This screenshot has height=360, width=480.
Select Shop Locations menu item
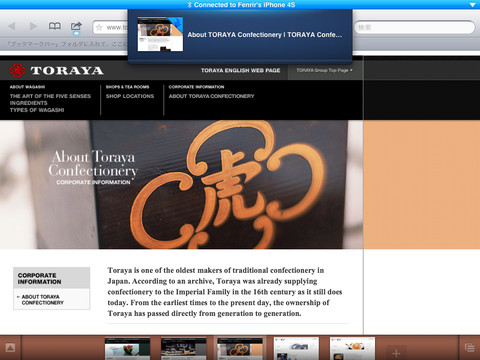point(130,96)
